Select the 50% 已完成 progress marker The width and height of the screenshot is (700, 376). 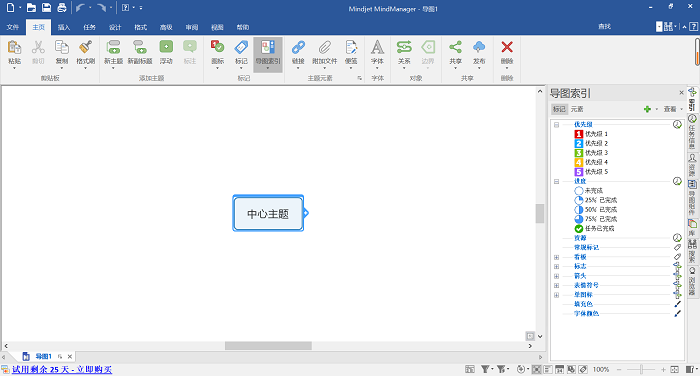click(579, 209)
